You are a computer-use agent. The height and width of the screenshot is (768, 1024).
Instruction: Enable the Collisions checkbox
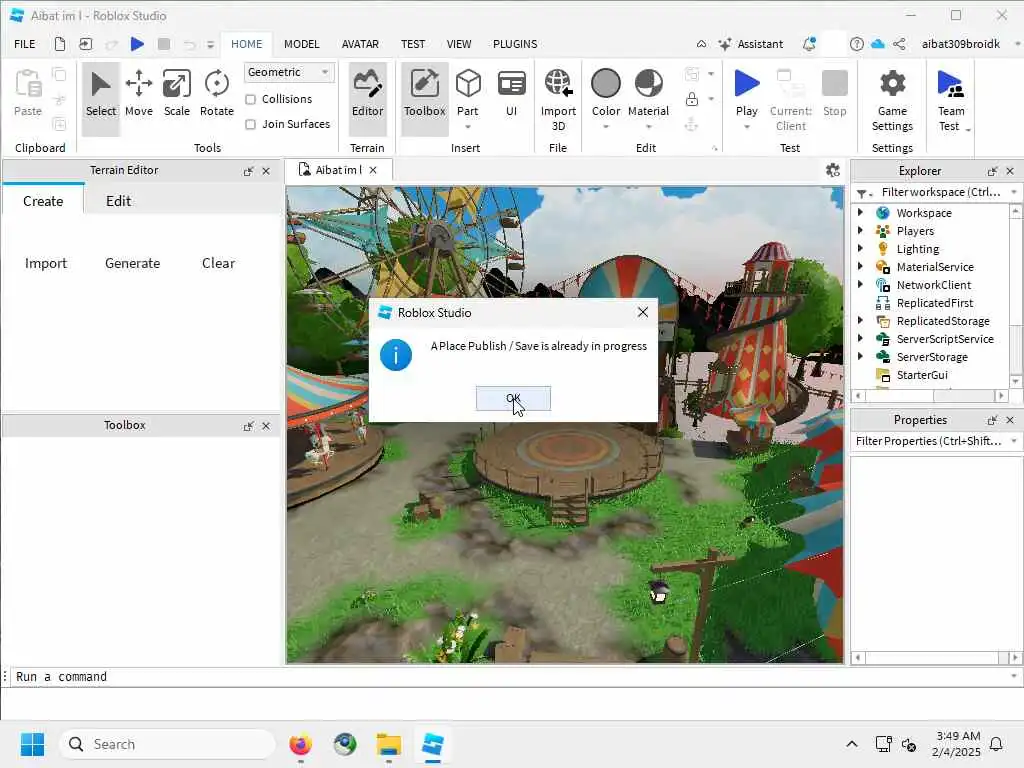(250, 99)
